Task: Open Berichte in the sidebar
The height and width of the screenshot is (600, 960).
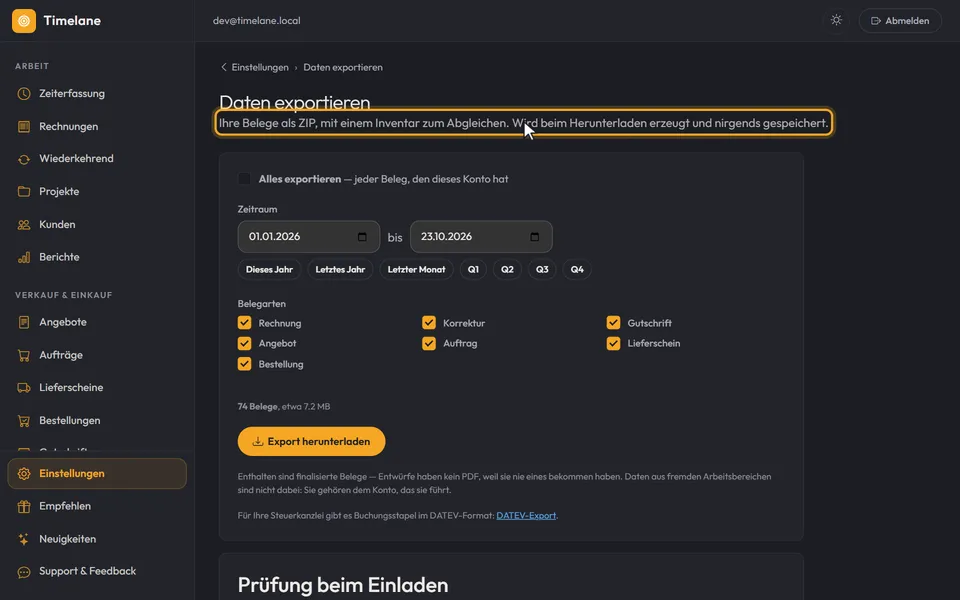Action: click(x=97, y=257)
